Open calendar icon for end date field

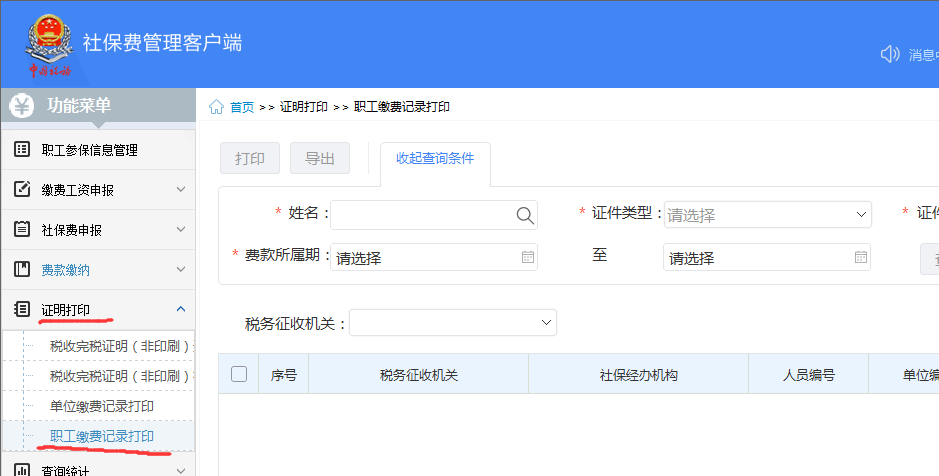click(x=860, y=257)
